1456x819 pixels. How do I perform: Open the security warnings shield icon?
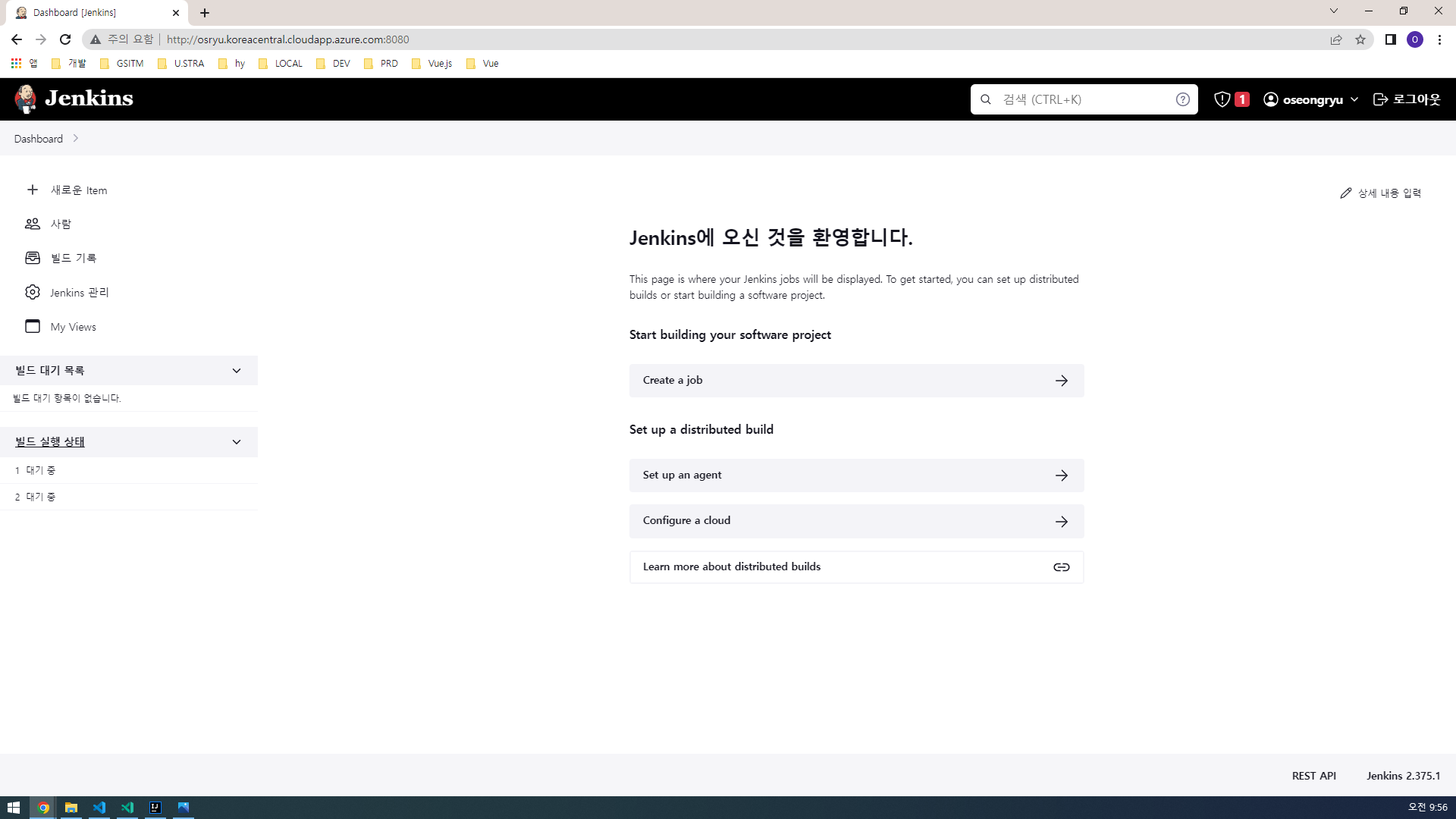click(1222, 99)
